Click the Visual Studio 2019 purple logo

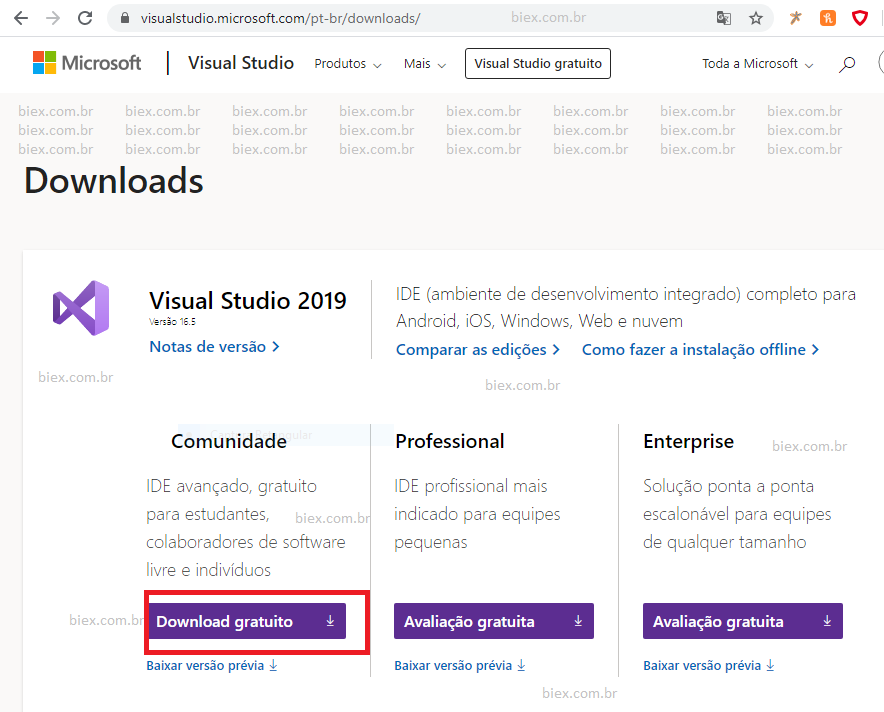(81, 308)
